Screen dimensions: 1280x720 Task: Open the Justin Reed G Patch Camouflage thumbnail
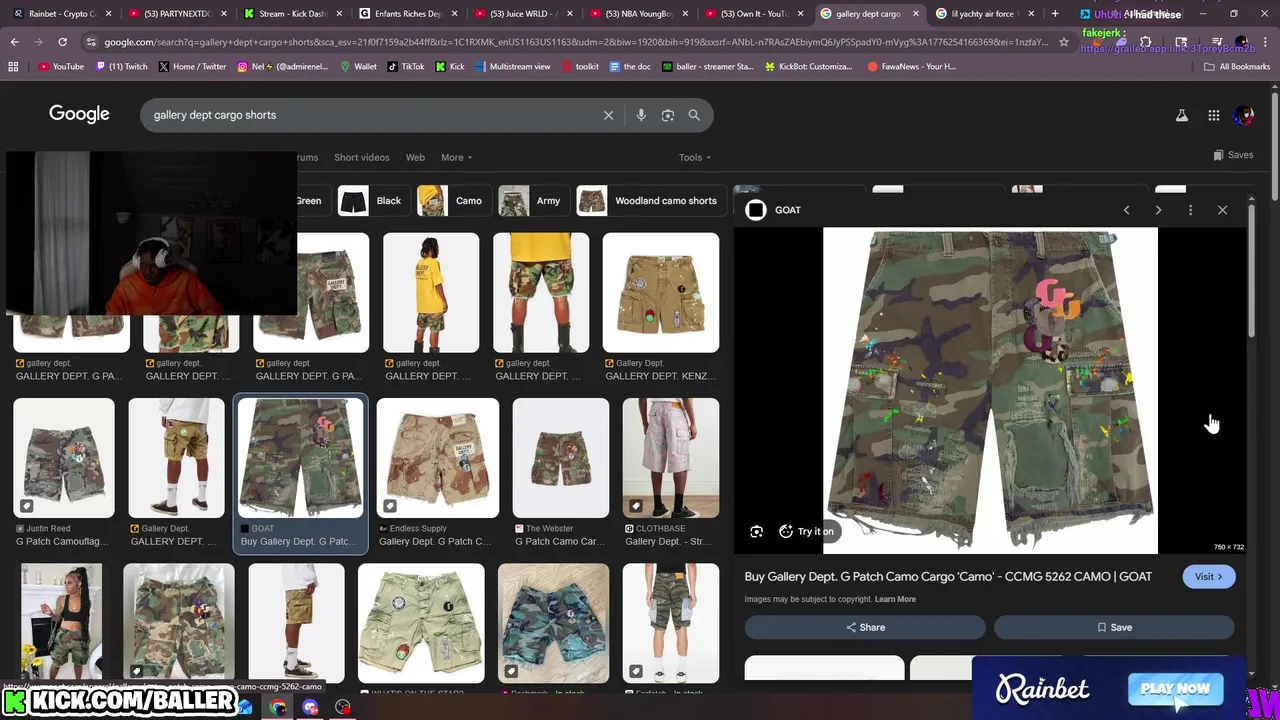64,458
